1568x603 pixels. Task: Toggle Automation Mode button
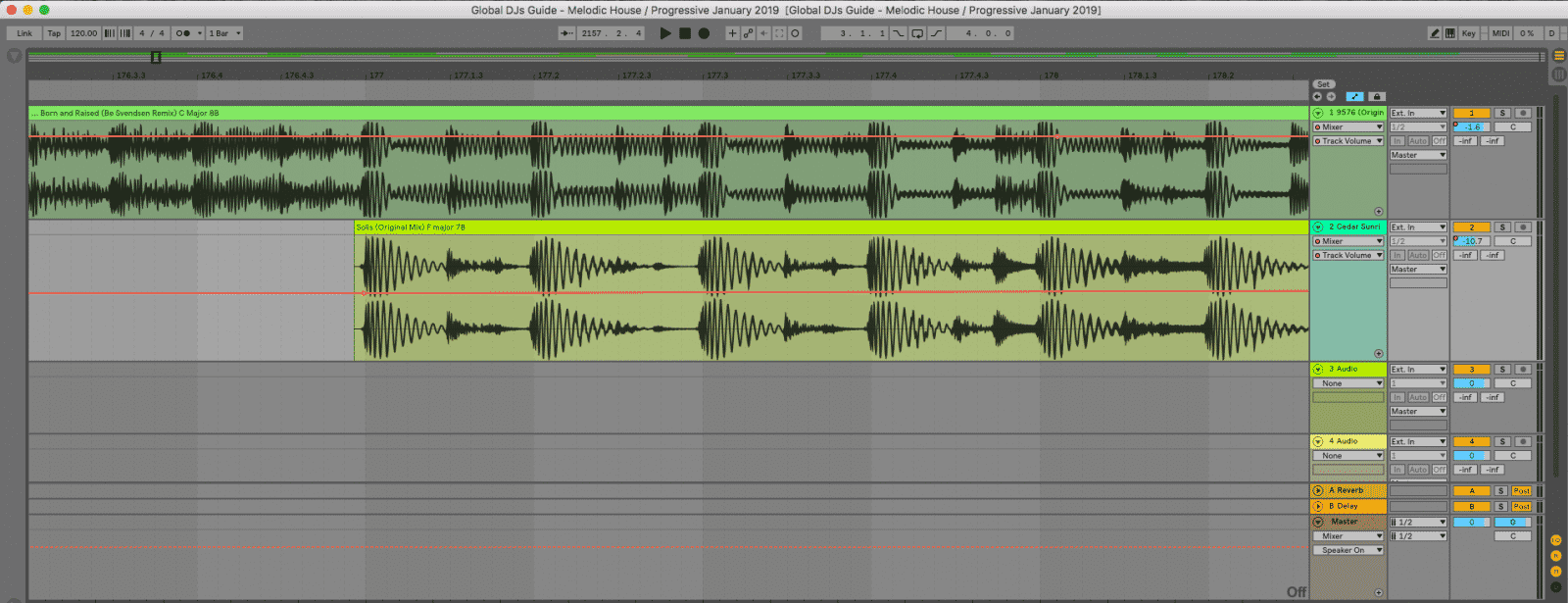[x=1354, y=96]
